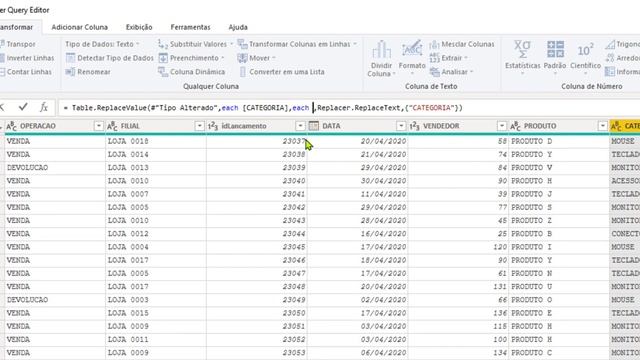
Task: Select the OPERACAO column header
Action: (x=55, y=126)
